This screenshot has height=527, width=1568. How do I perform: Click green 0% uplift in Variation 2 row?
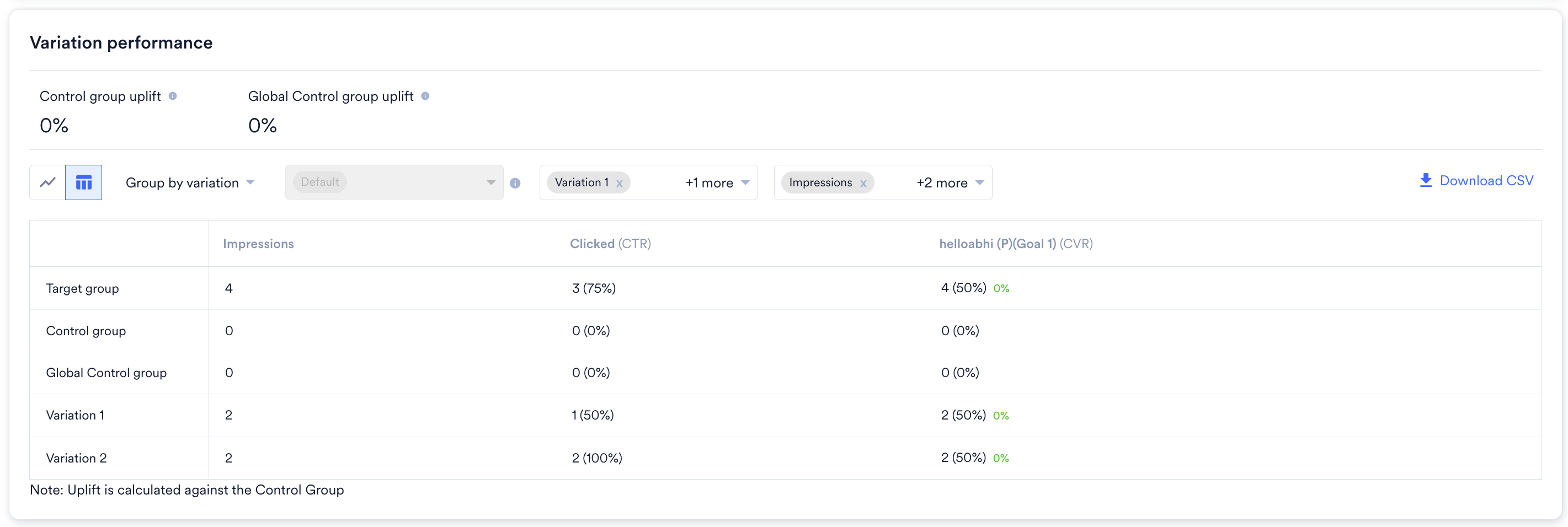(1001, 459)
